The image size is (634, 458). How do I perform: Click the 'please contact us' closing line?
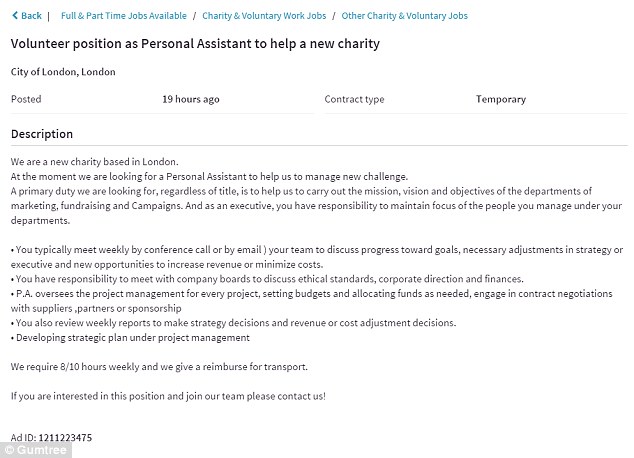(x=168, y=396)
